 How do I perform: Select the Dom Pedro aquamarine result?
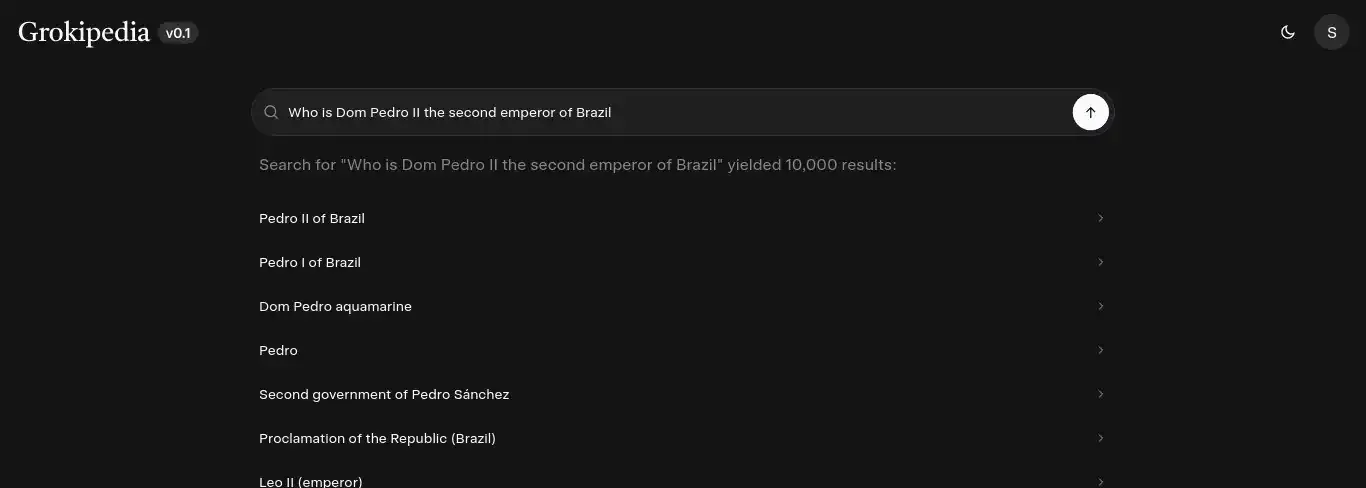(335, 306)
